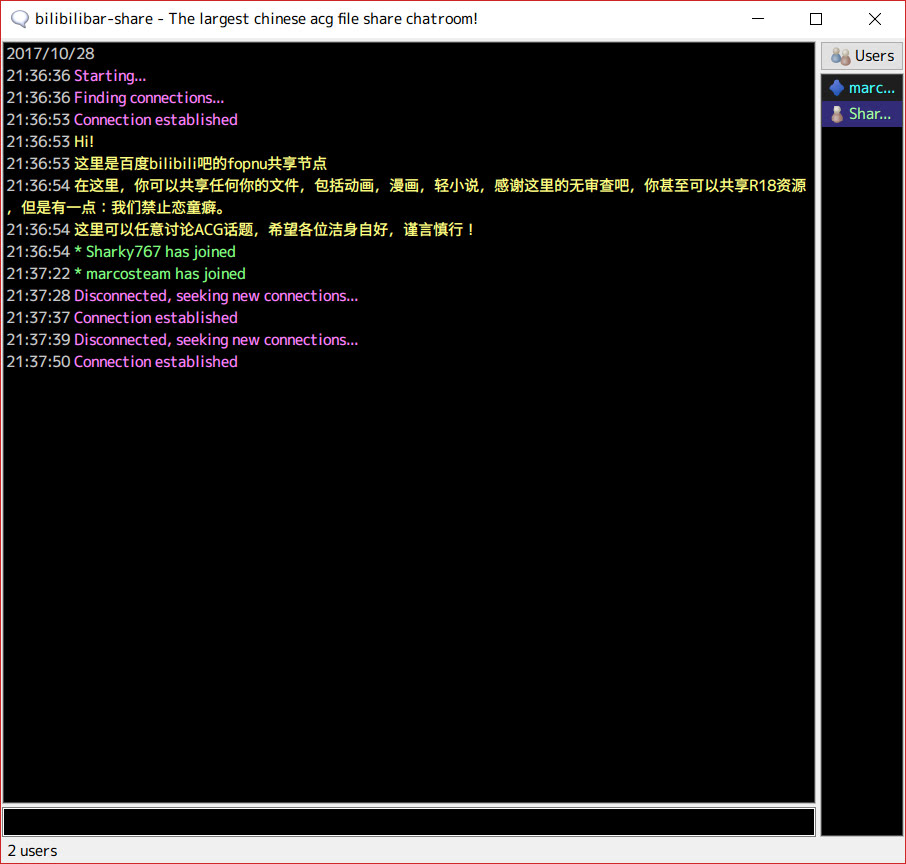Minimize the chatroom window

pos(757,19)
